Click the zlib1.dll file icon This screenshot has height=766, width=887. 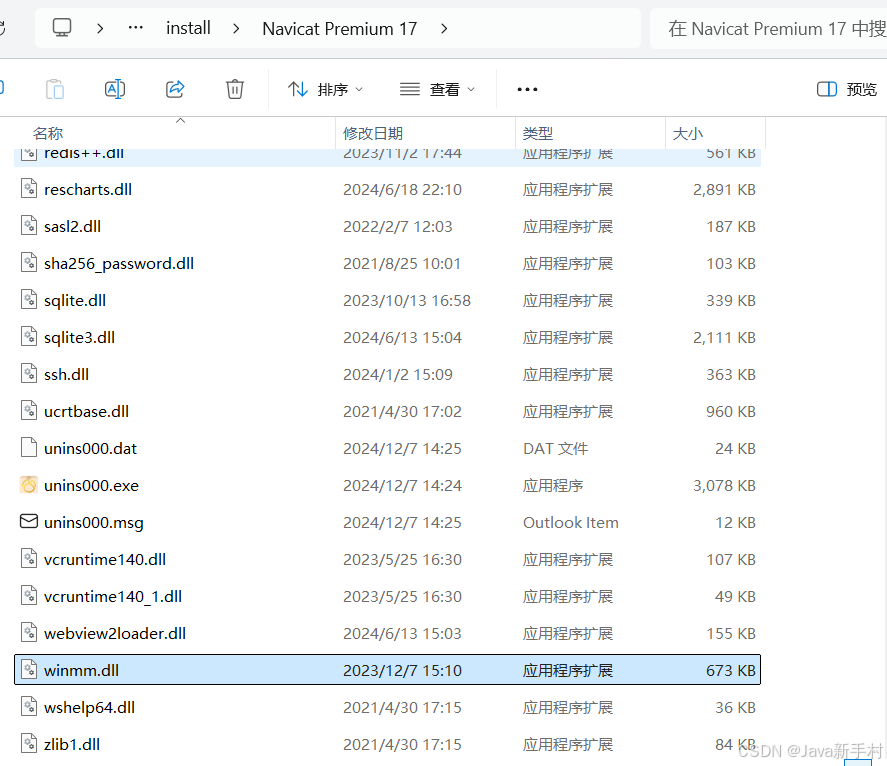click(29, 743)
